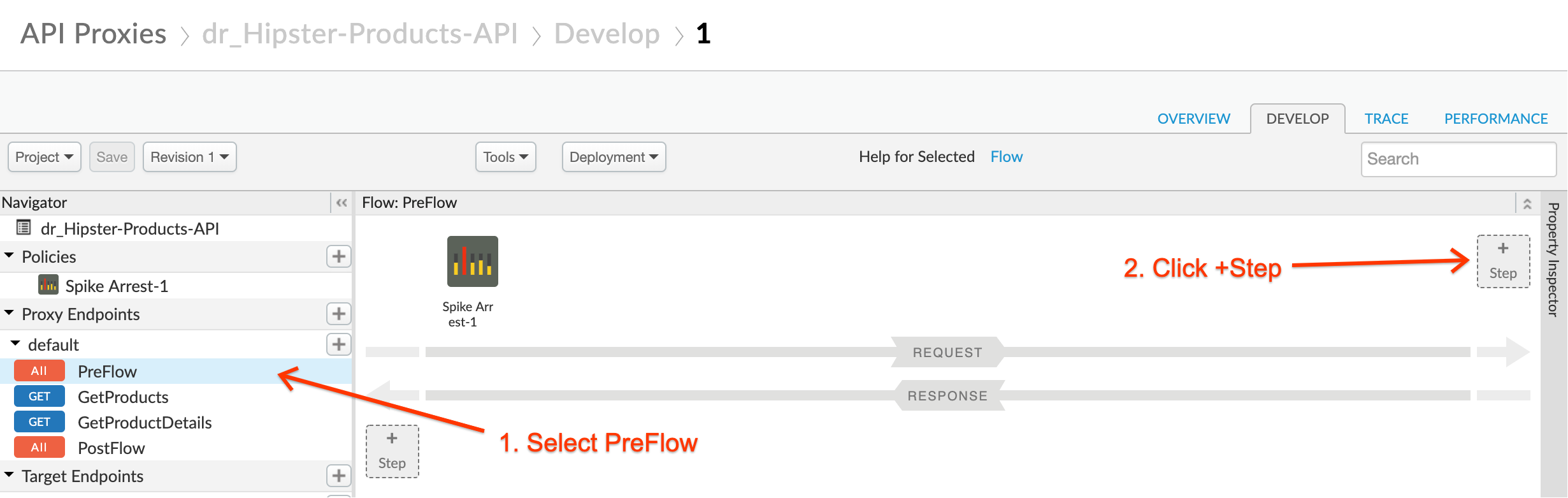
Task: Click the Search input field
Action: point(1458,159)
